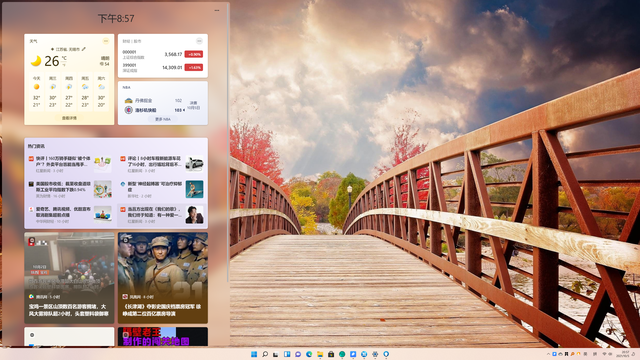640x360 pixels.
Task: Select the forecast day showing 30° and 20°
Action: point(101,91)
